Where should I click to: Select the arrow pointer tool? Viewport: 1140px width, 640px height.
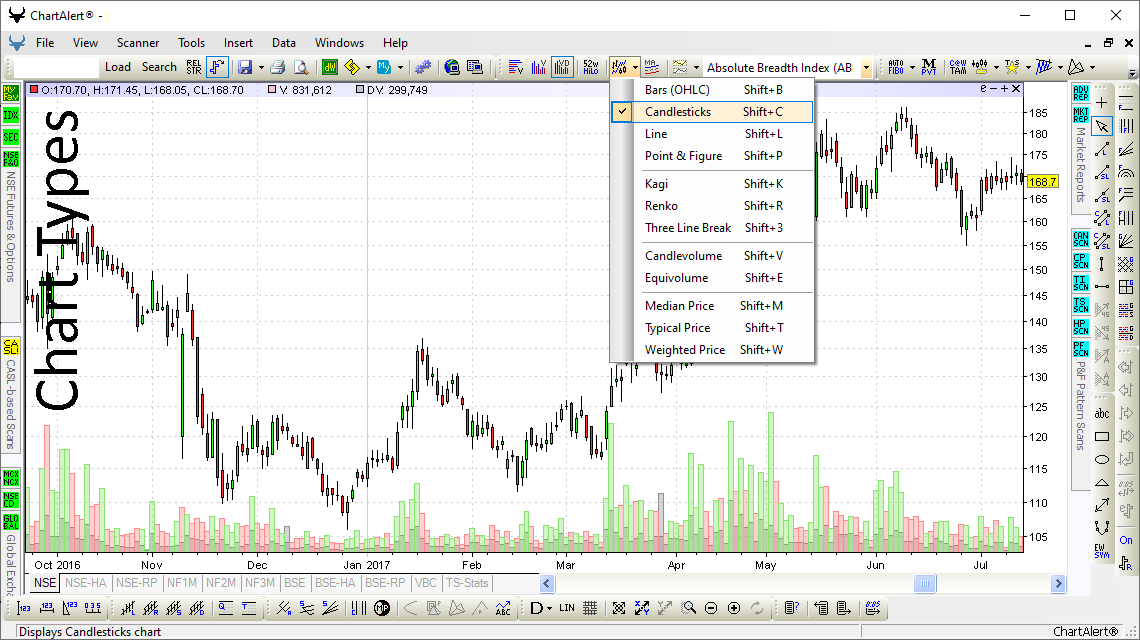(1102, 126)
